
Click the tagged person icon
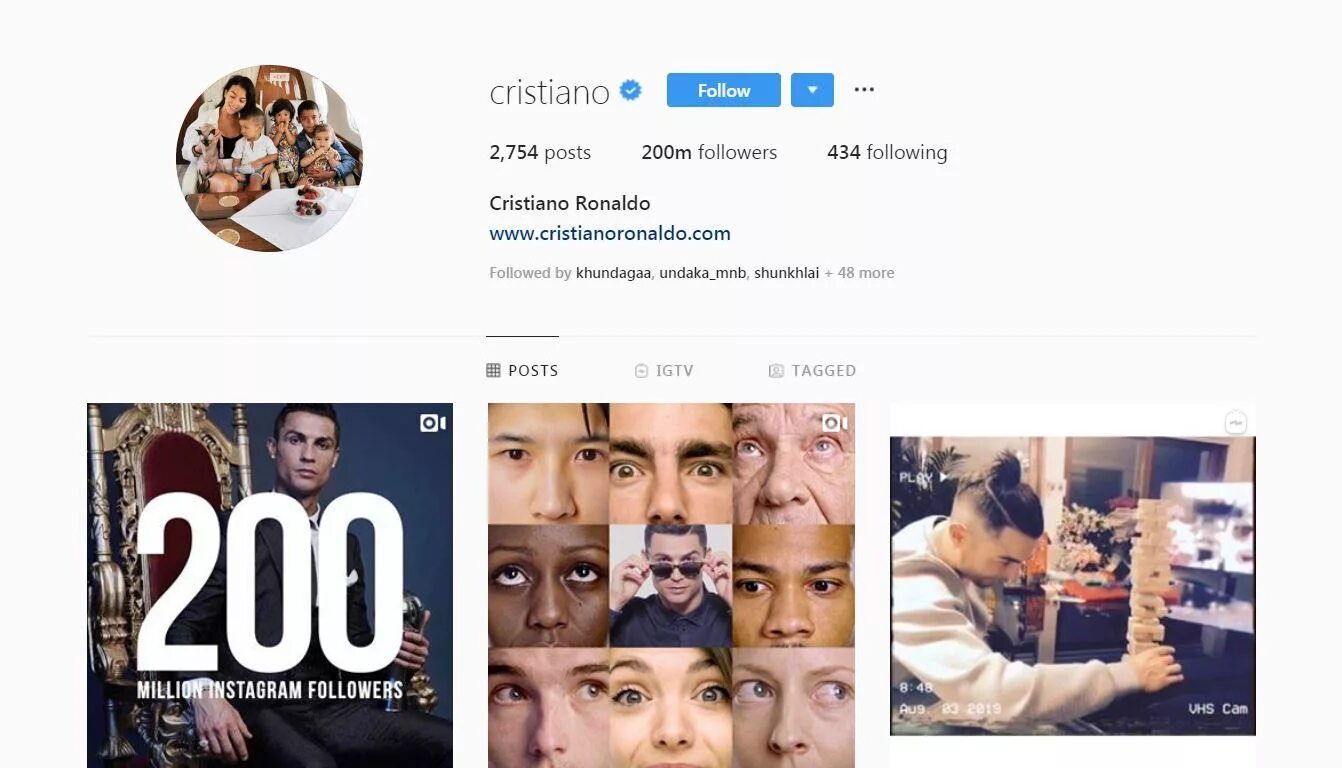pyautogui.click(x=776, y=371)
